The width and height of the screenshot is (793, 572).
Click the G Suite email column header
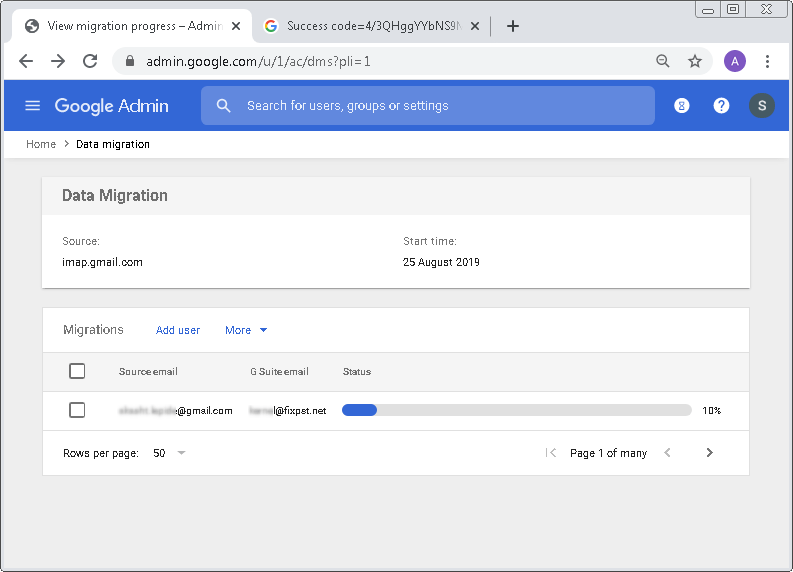pyautogui.click(x=279, y=371)
